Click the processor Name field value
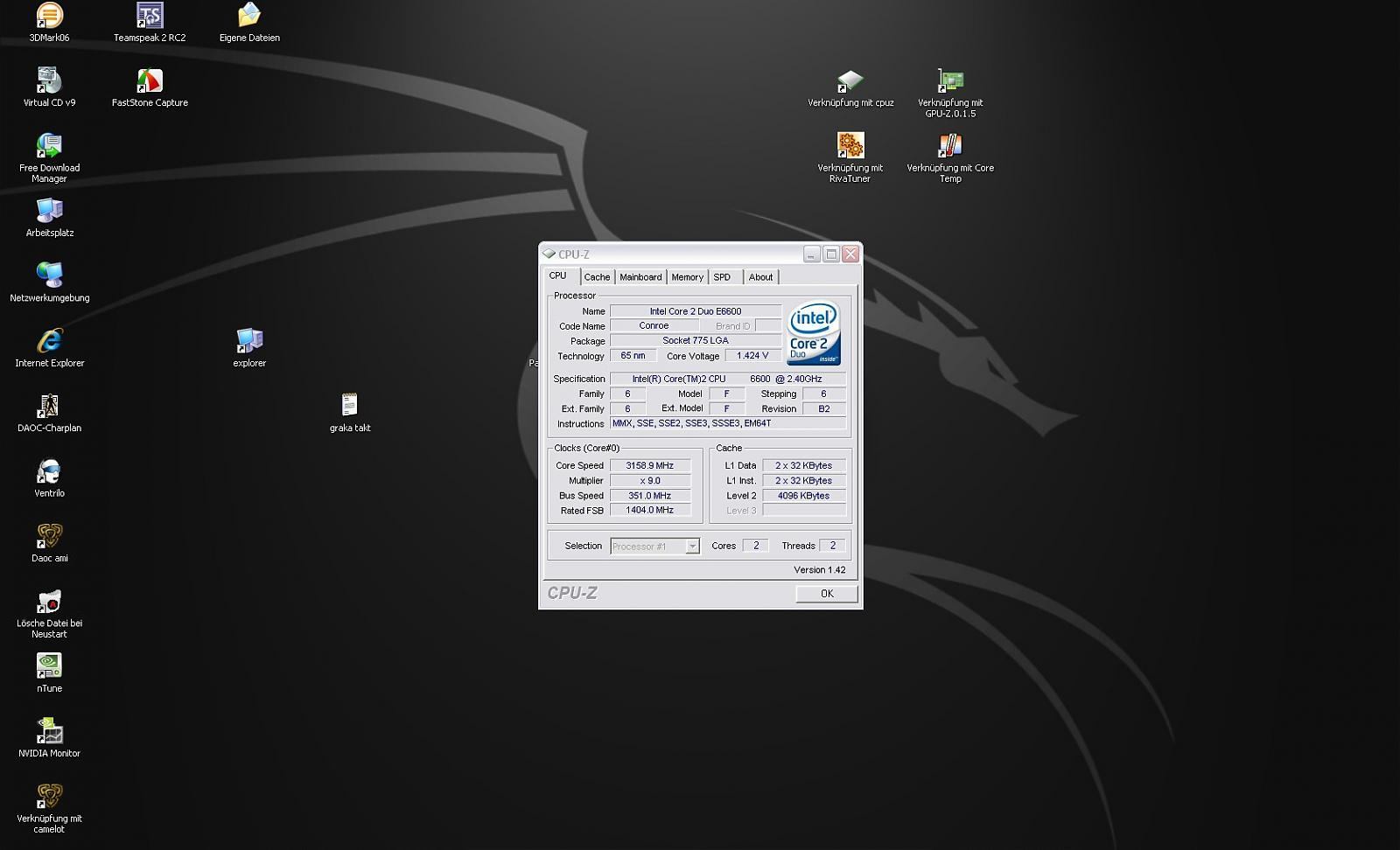This screenshot has width=1400, height=850. (696, 311)
